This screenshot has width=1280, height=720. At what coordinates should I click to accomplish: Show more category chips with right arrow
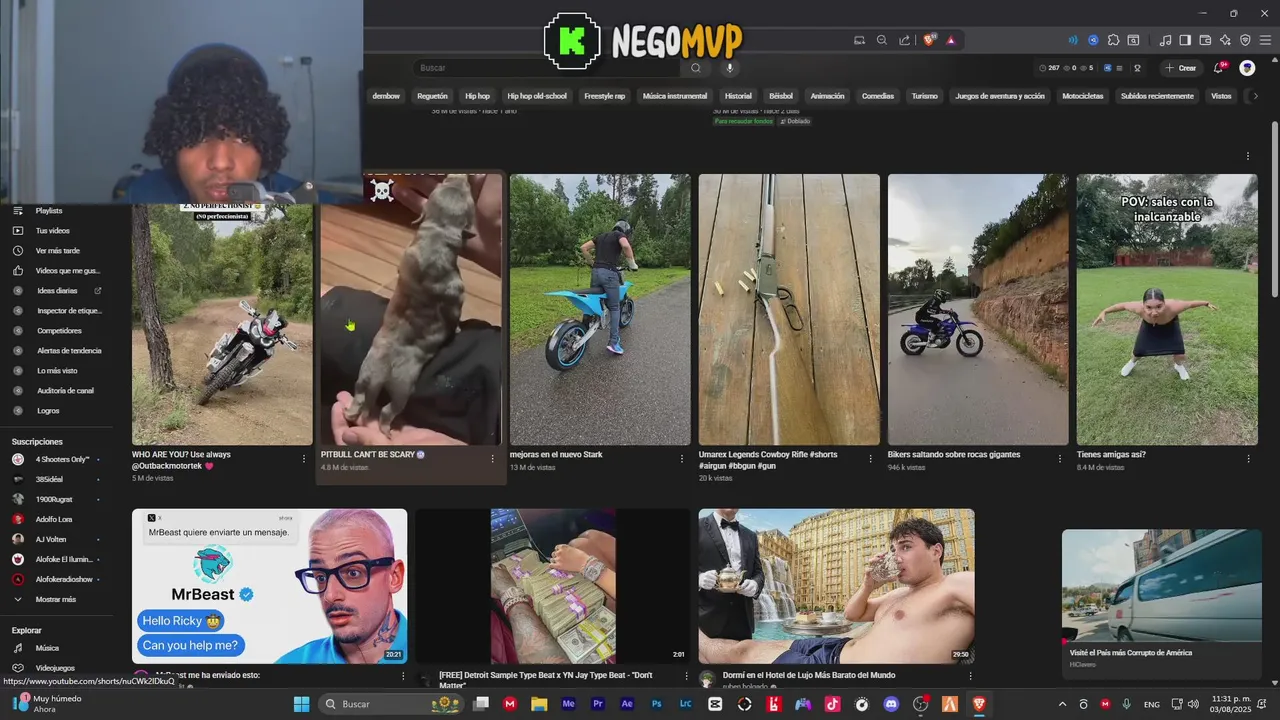click(1255, 96)
